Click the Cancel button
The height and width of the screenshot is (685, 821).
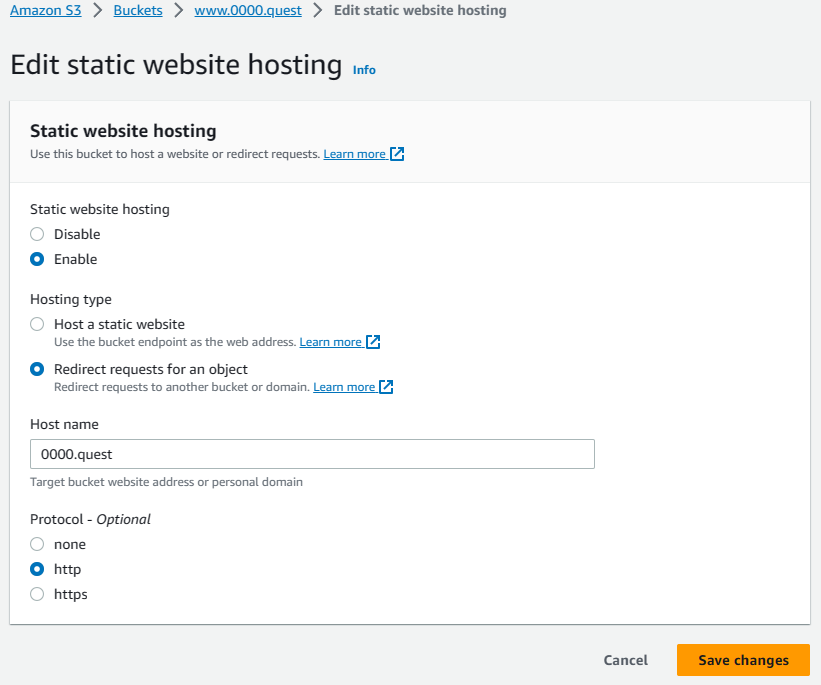pyautogui.click(x=625, y=660)
